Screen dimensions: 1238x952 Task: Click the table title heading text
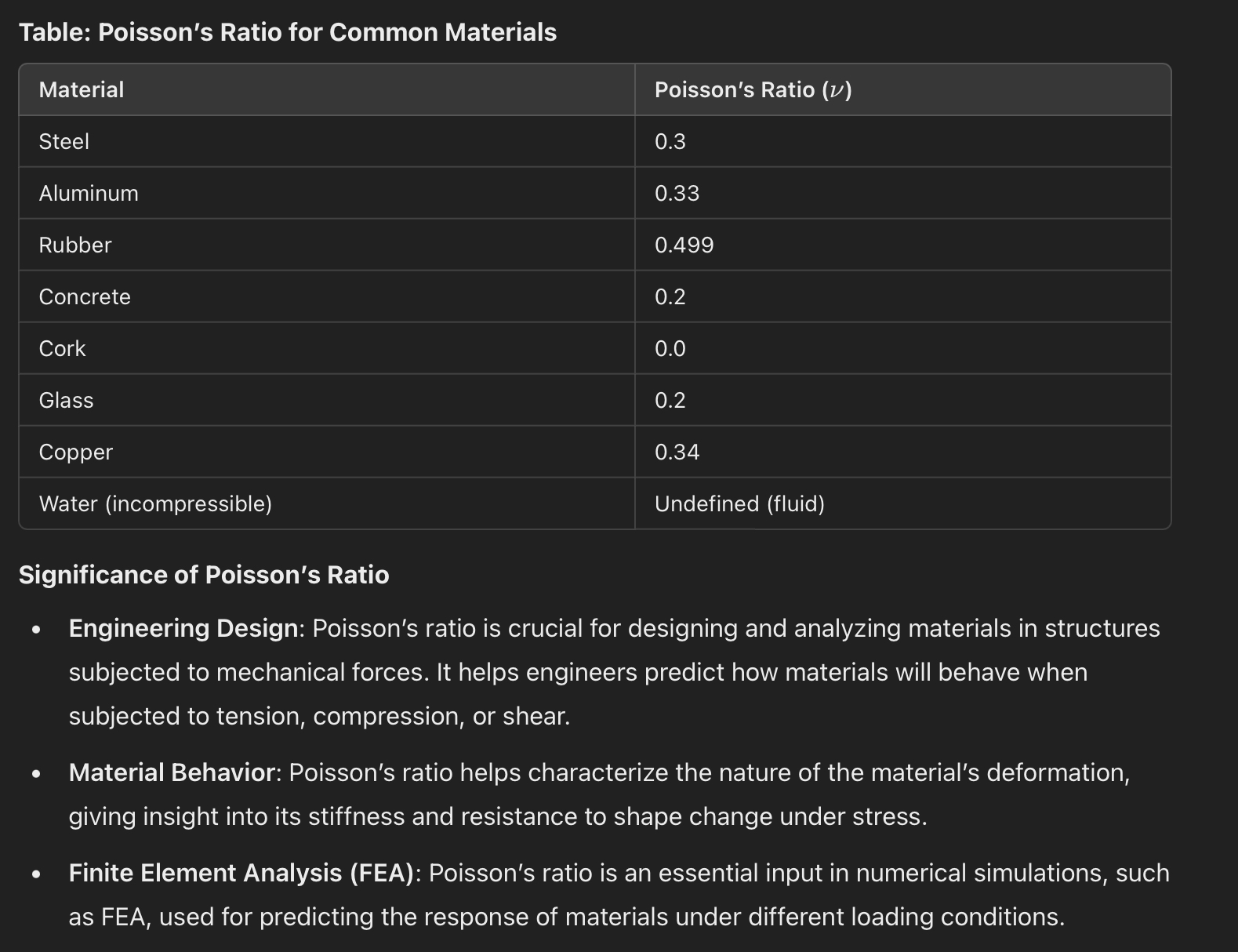[x=287, y=32]
